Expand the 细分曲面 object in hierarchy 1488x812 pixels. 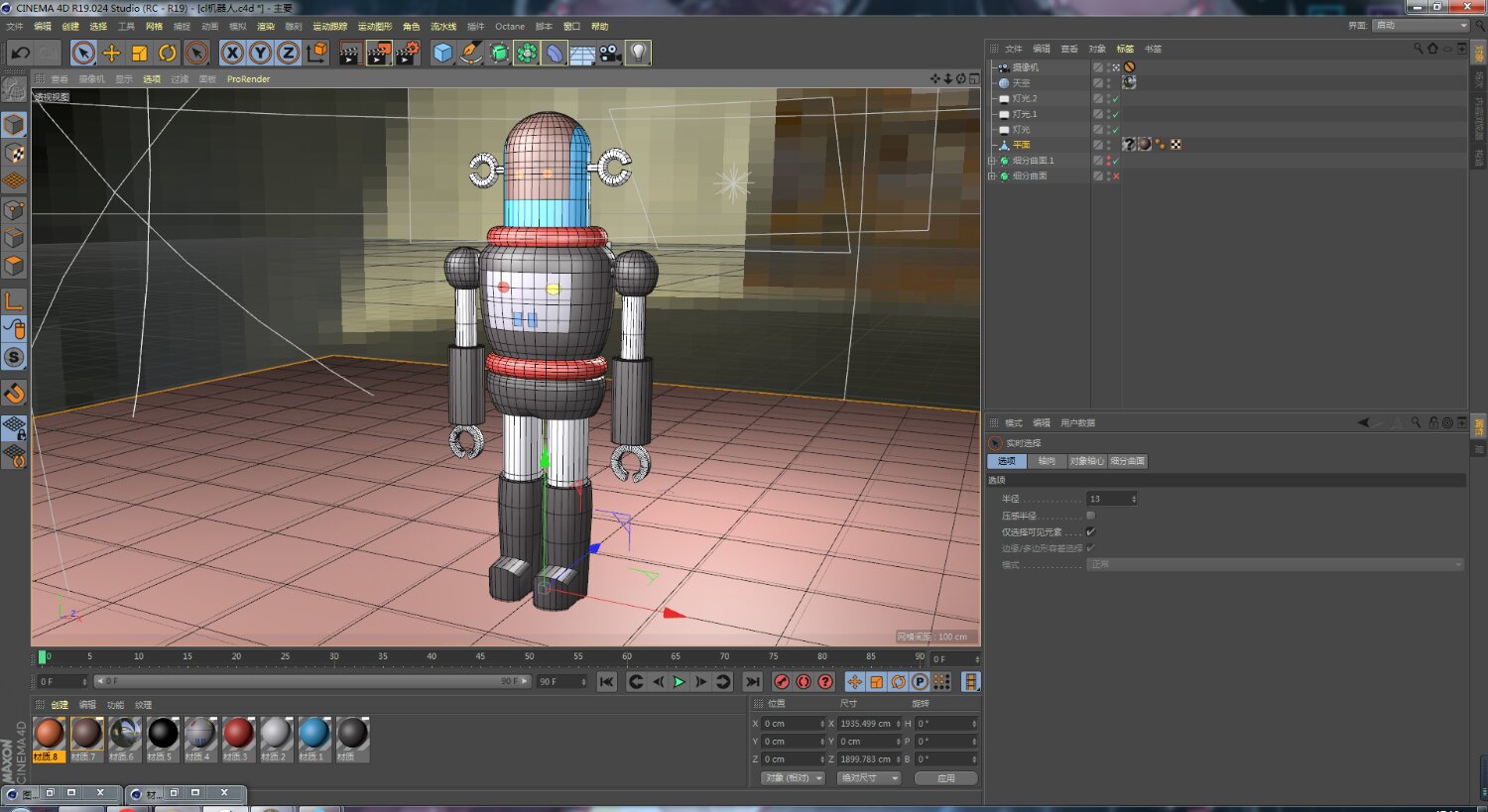[991, 176]
